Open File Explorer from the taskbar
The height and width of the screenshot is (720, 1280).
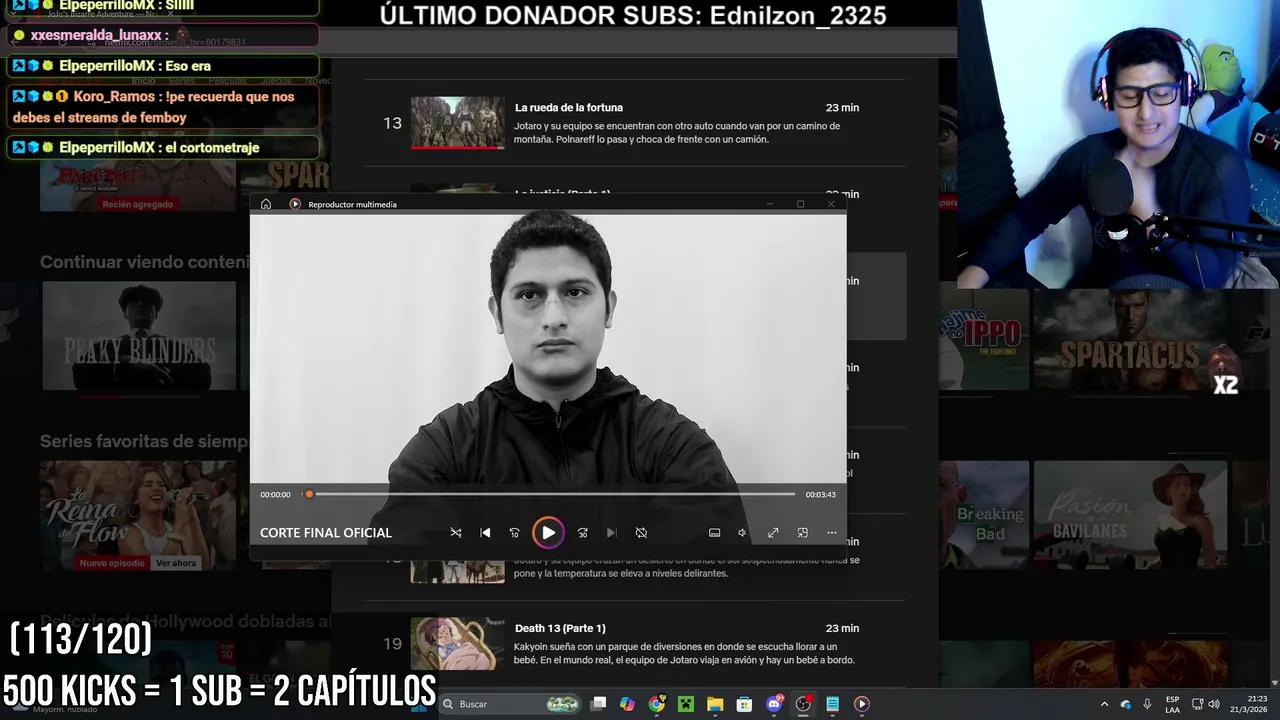[x=715, y=704]
